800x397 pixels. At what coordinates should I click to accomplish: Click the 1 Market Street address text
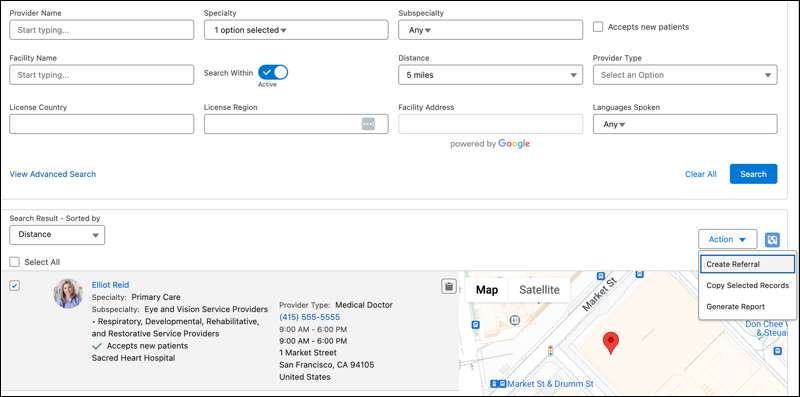click(308, 353)
